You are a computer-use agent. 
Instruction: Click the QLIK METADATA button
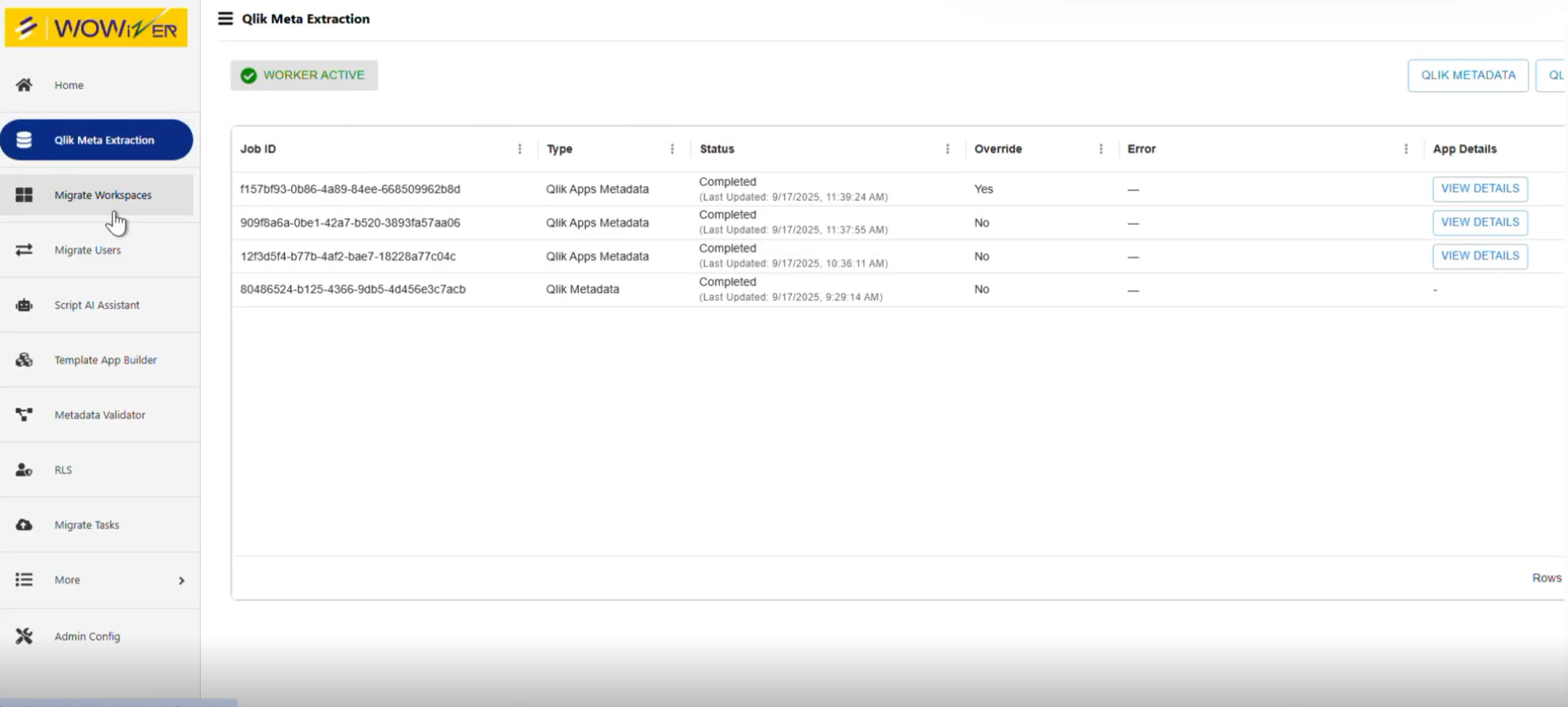coord(1468,75)
